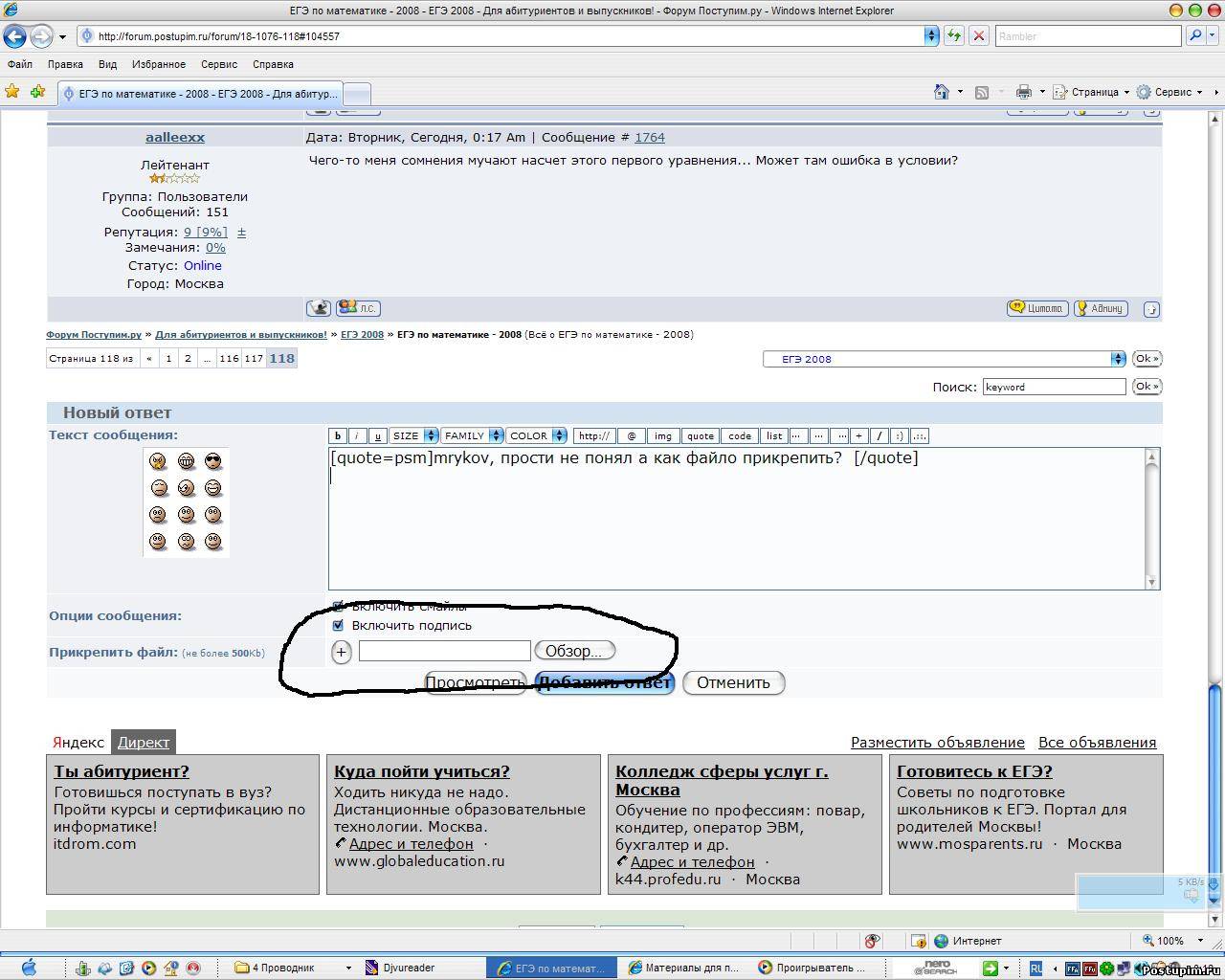The image size is (1225, 980).
Task: Open the SIZE font dropdown
Action: coord(413,435)
